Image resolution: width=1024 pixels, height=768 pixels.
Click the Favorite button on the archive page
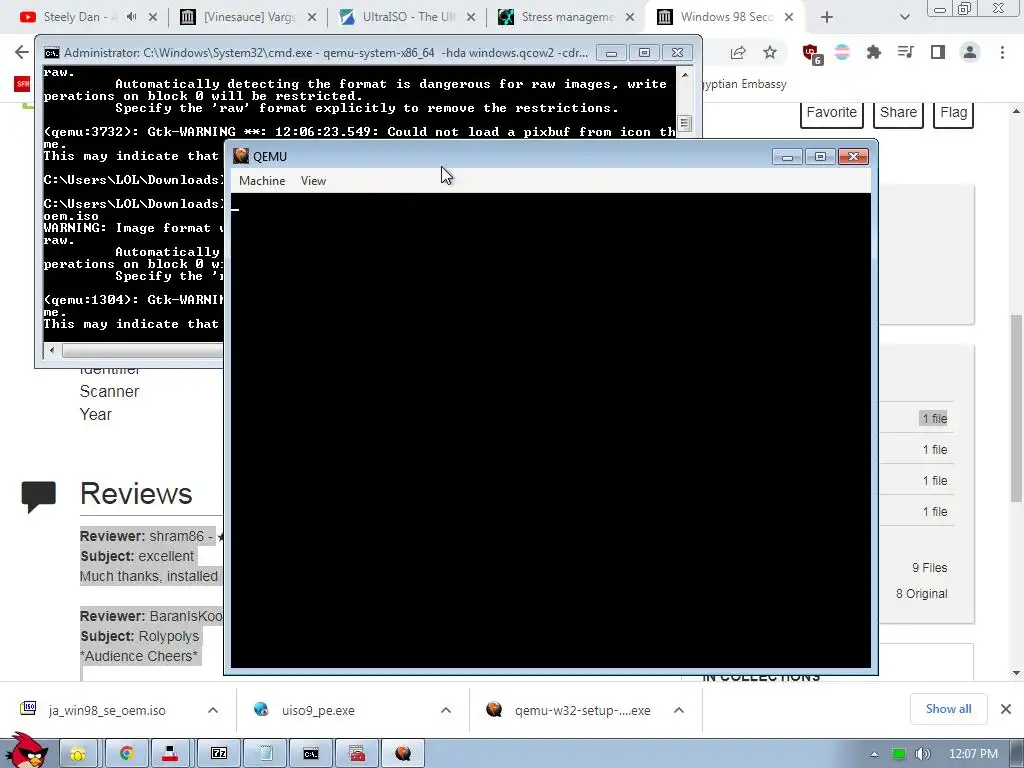coord(831,113)
